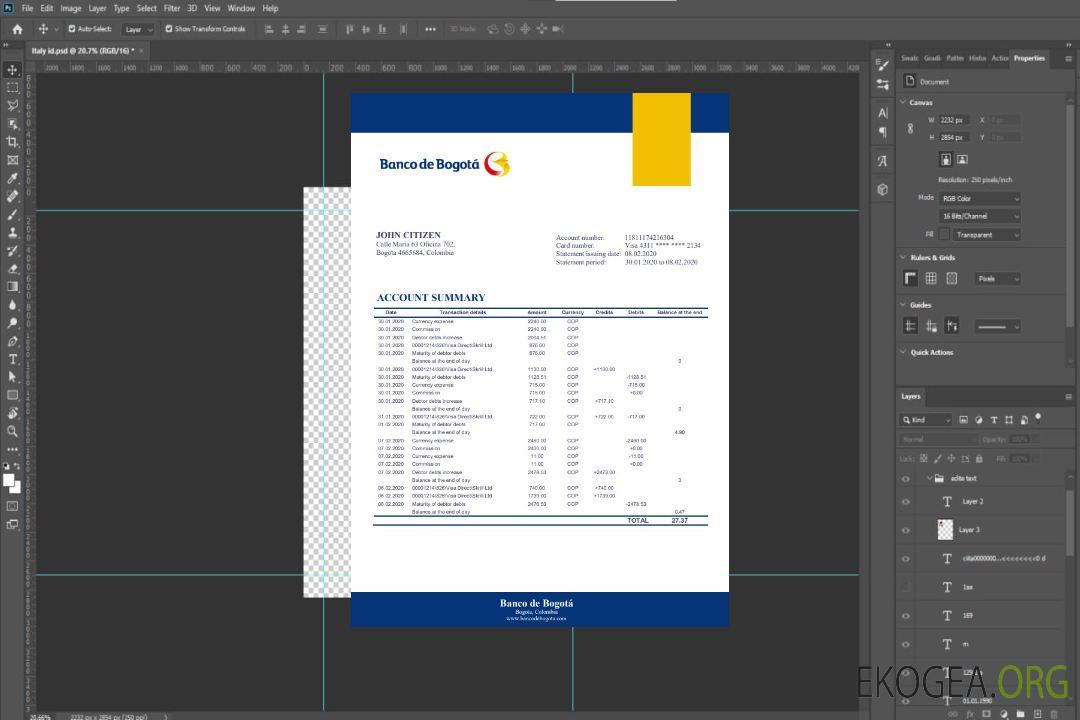Image resolution: width=1080 pixels, height=720 pixels.
Task: Select the Eraser tool
Action: (12, 269)
